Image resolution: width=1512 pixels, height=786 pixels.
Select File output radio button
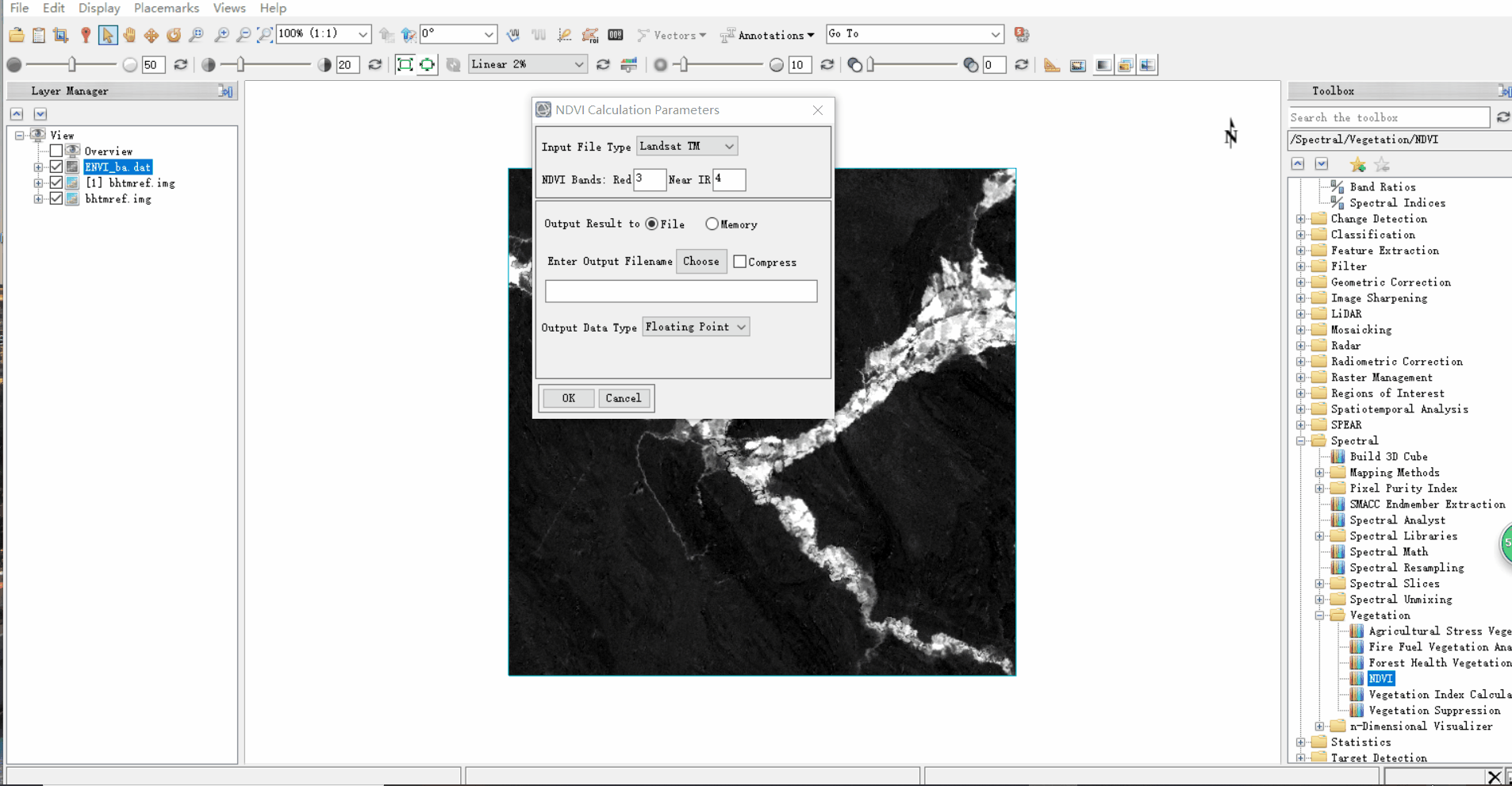click(x=652, y=224)
